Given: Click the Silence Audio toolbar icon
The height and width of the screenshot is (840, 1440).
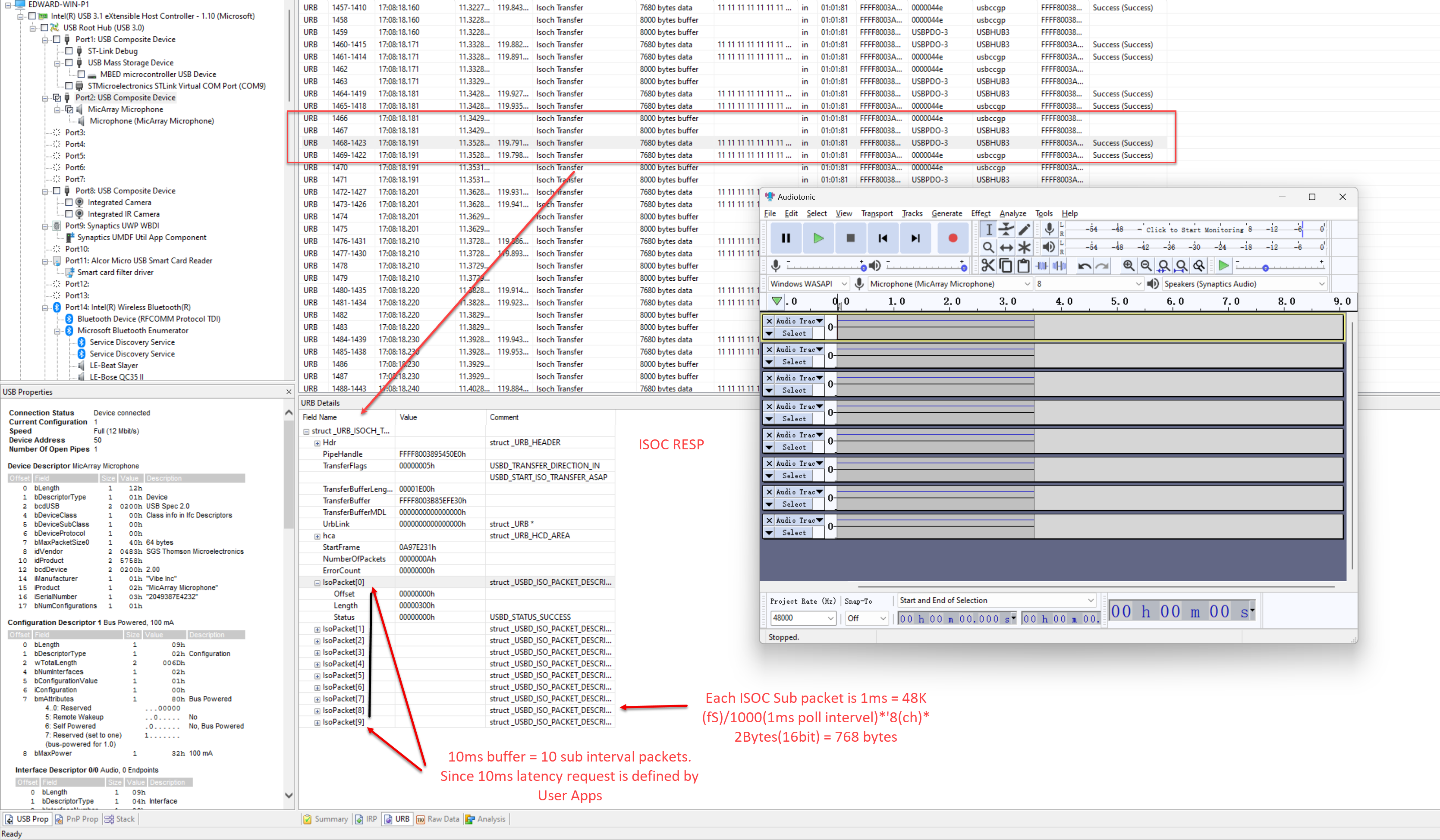Looking at the screenshot, I should coord(1059,266).
